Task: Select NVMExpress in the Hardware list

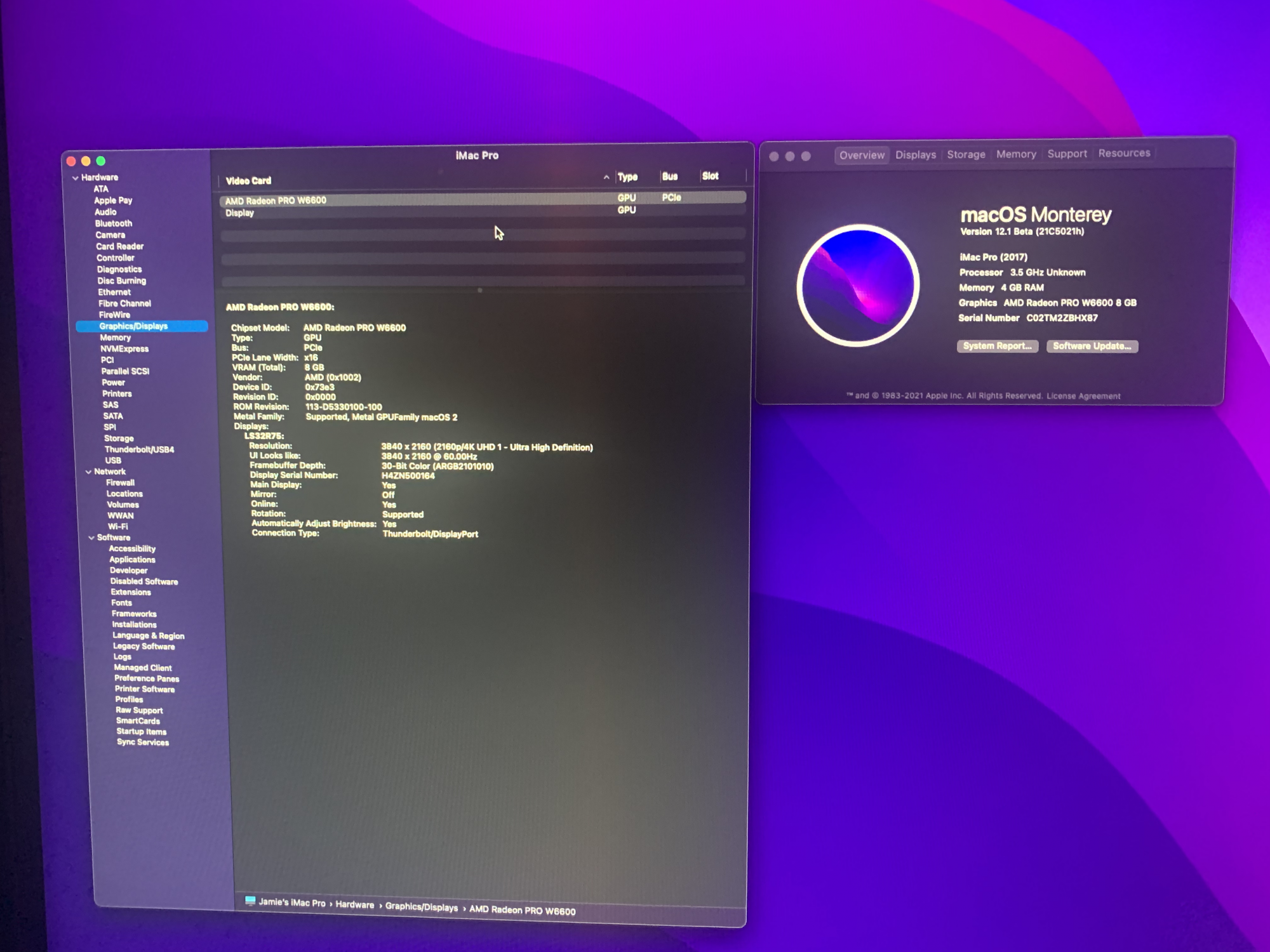Action: coord(124,349)
